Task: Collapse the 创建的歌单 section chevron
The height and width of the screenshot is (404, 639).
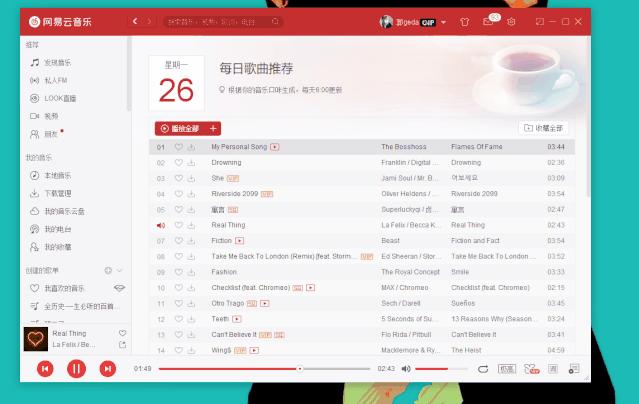Action: coord(119,270)
